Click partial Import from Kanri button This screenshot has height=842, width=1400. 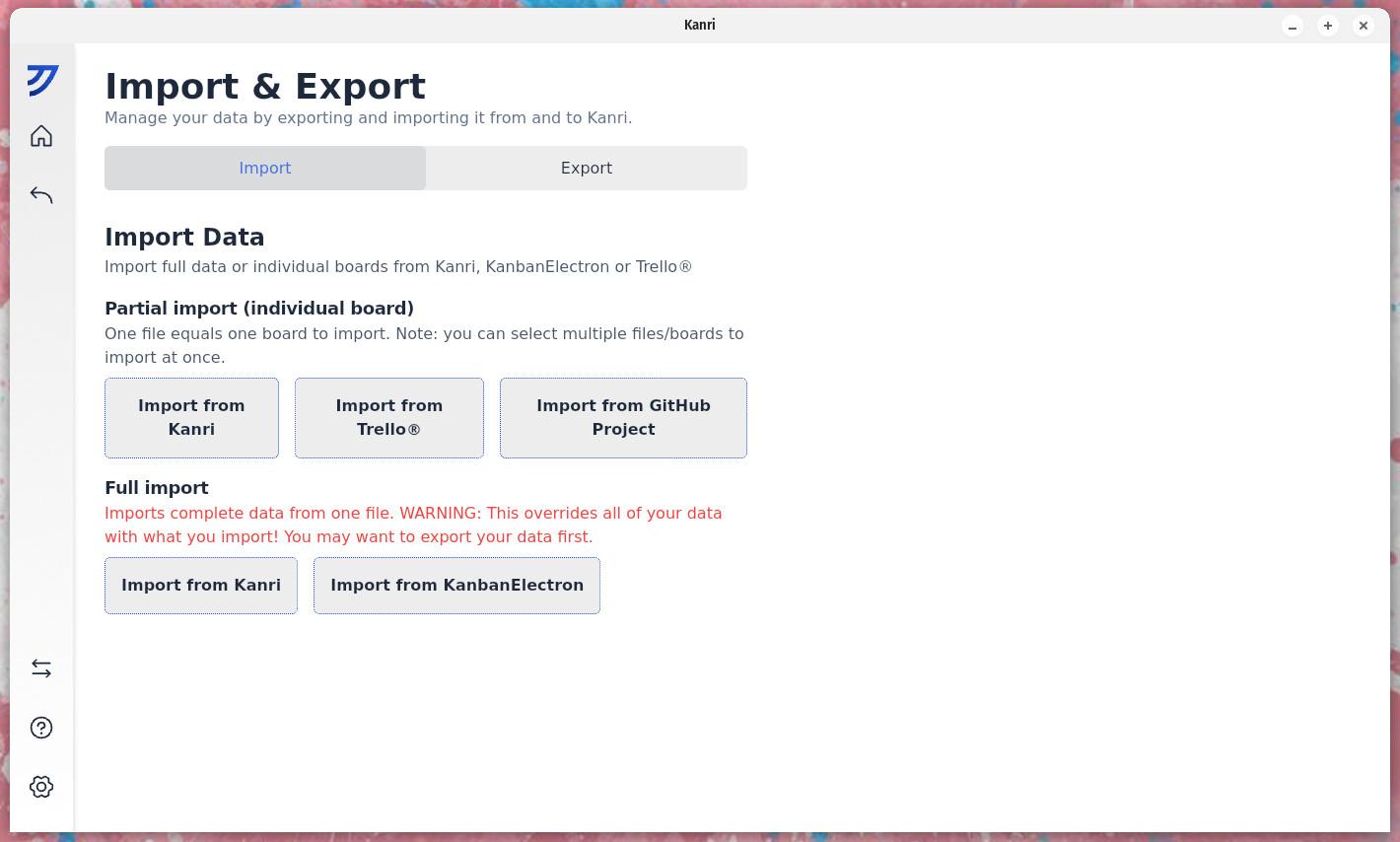pos(191,418)
